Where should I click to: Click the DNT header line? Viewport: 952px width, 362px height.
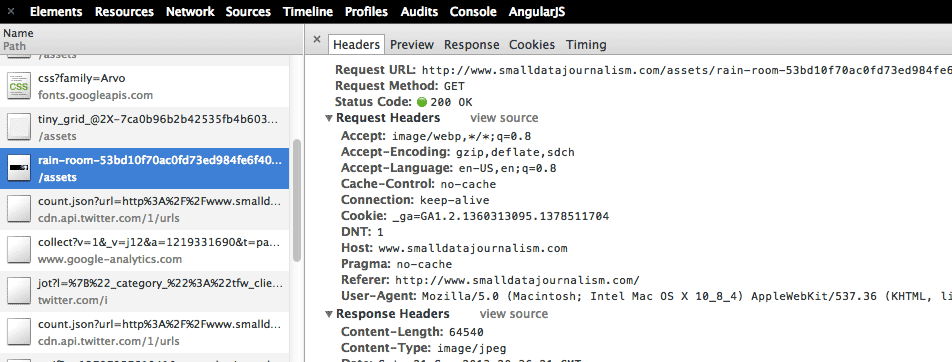[x=362, y=233]
